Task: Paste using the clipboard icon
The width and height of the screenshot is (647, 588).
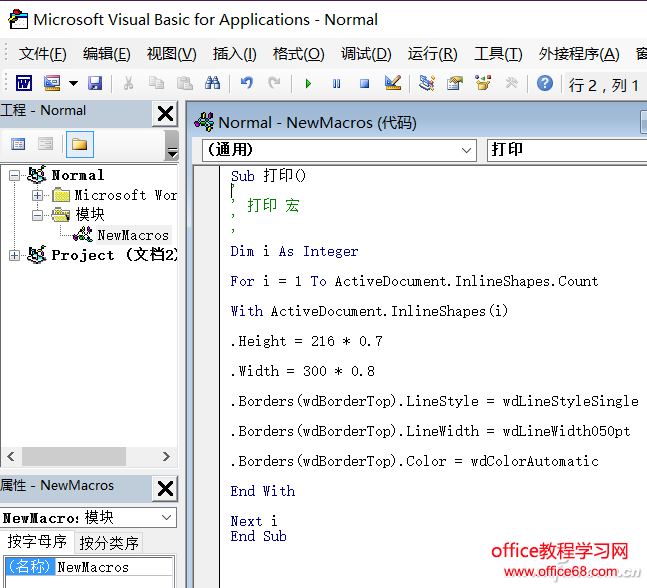Action: tap(184, 84)
